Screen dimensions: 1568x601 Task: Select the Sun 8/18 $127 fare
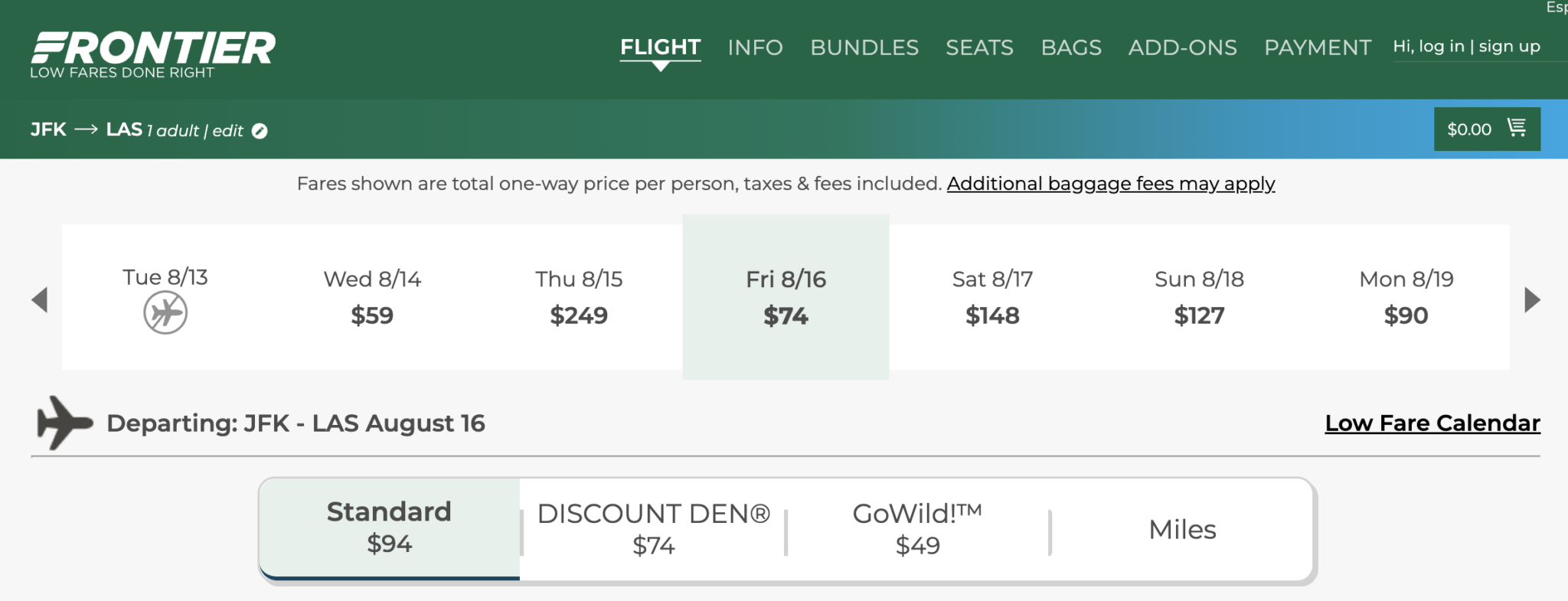coord(1200,299)
